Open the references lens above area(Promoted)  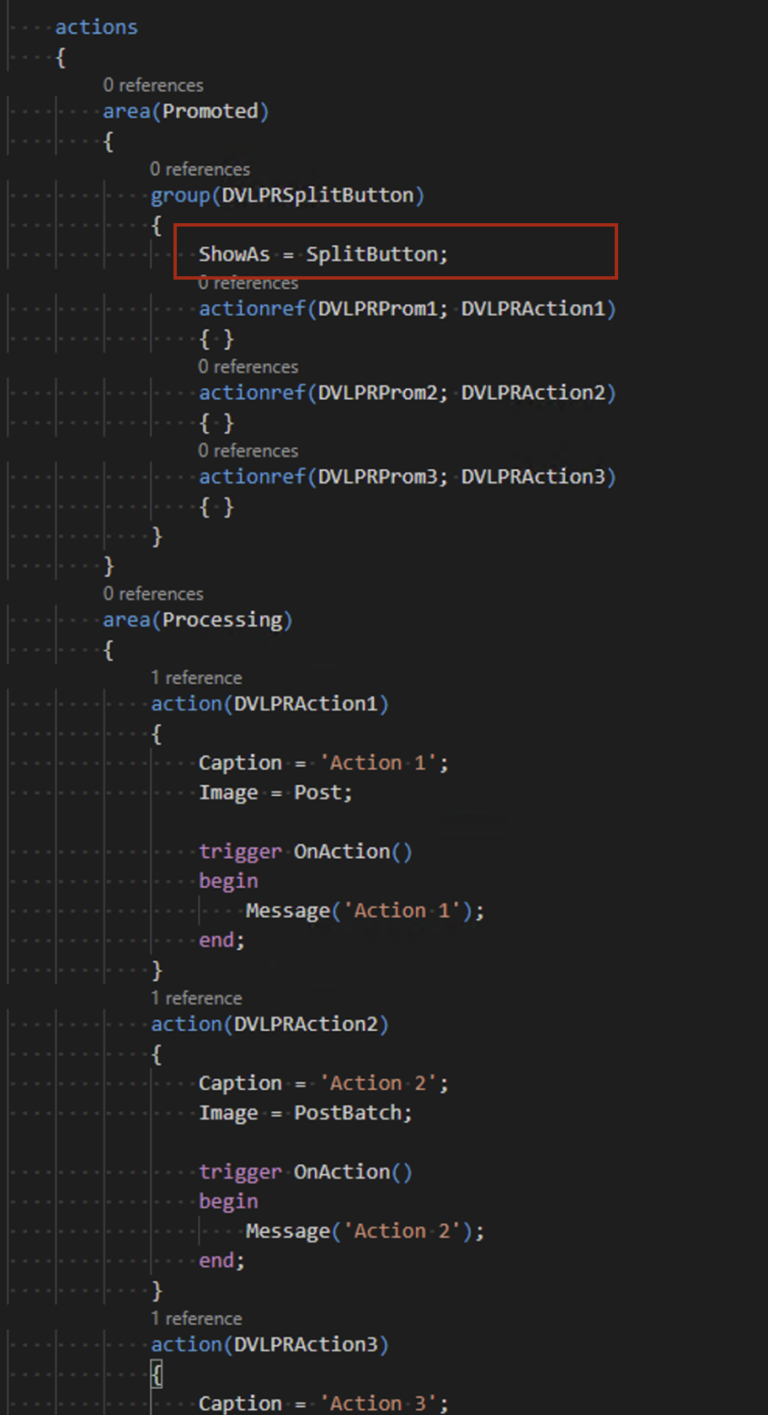(153, 86)
